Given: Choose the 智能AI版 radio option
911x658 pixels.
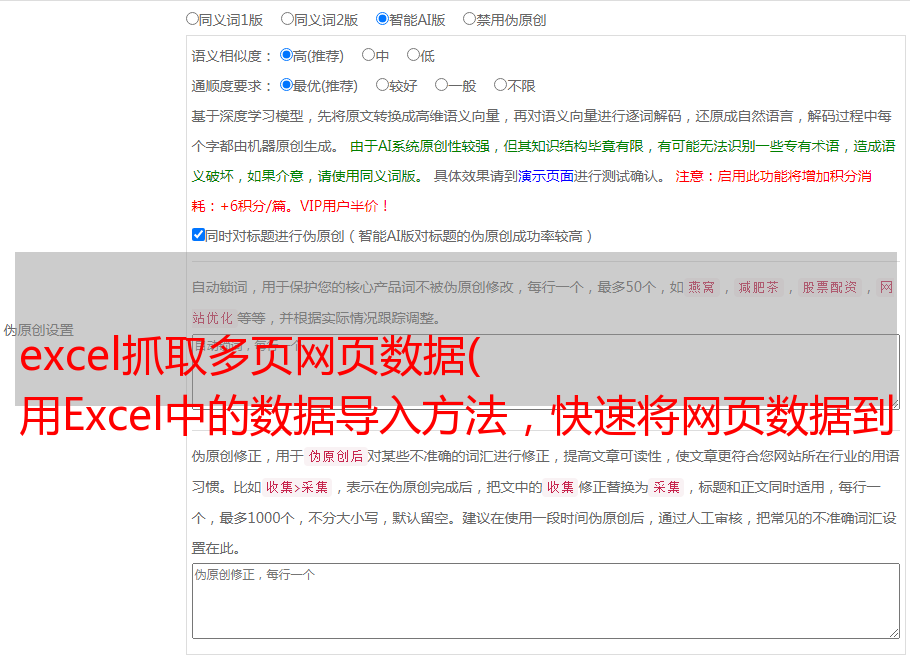Looking at the screenshot, I should pyautogui.click(x=382, y=19).
